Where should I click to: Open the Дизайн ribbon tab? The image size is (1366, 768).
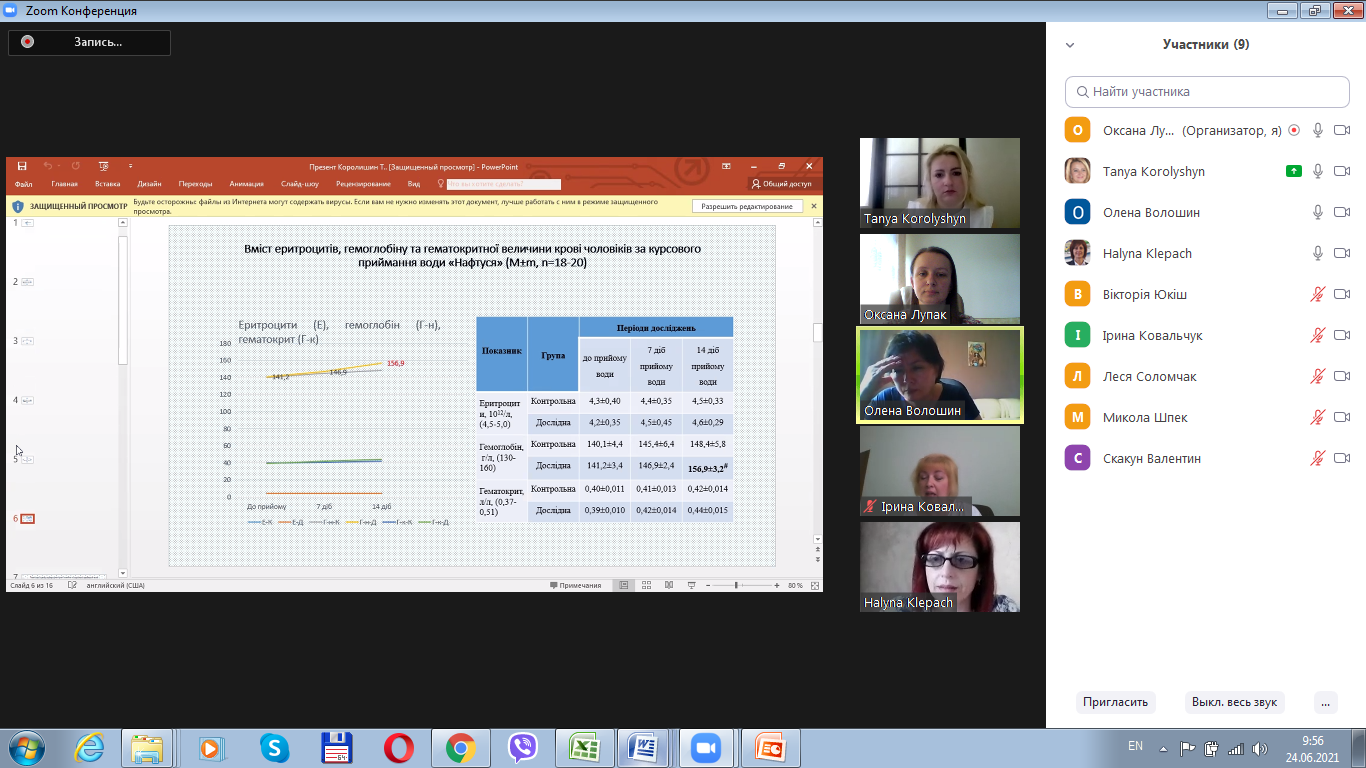point(149,184)
